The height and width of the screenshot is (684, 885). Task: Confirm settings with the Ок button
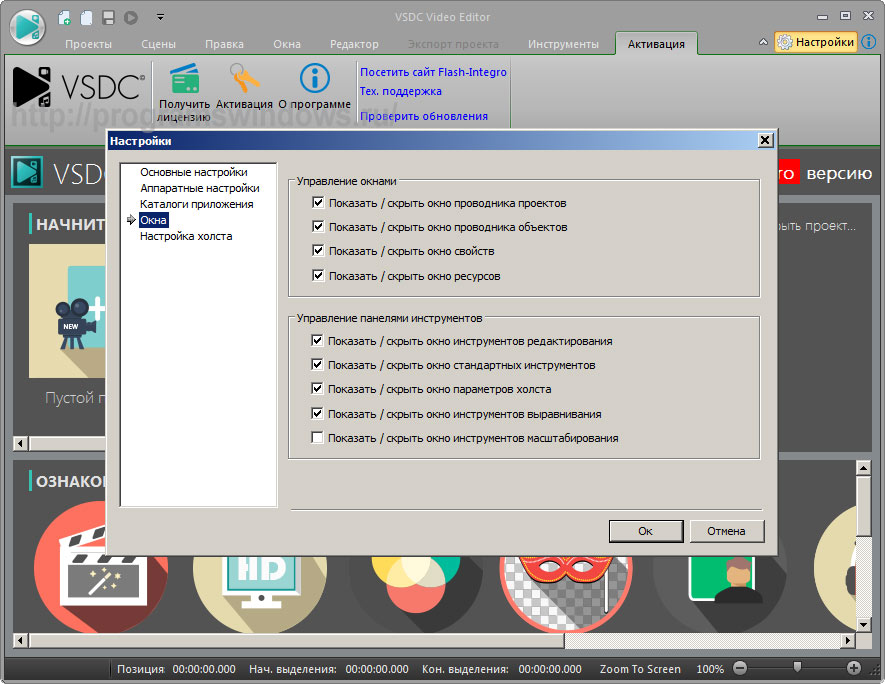(x=646, y=531)
